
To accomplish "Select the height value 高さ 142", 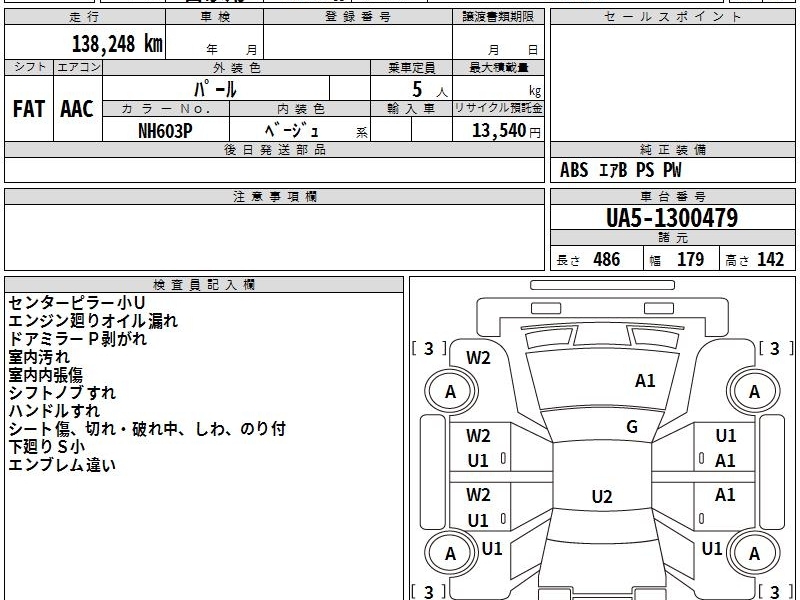I will coord(755,260).
